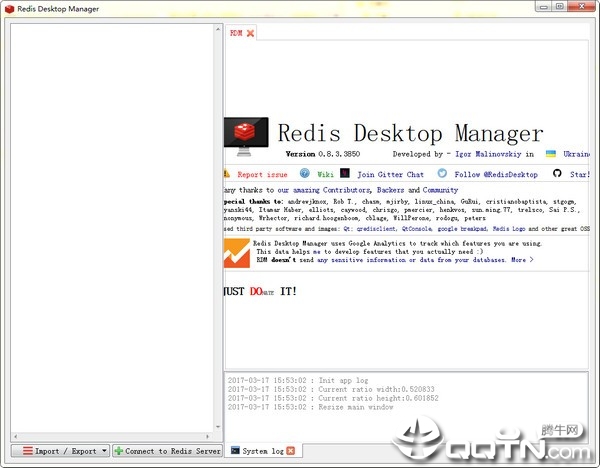Open the google breakpad link
The height and width of the screenshot is (468, 600).
coord(463,229)
